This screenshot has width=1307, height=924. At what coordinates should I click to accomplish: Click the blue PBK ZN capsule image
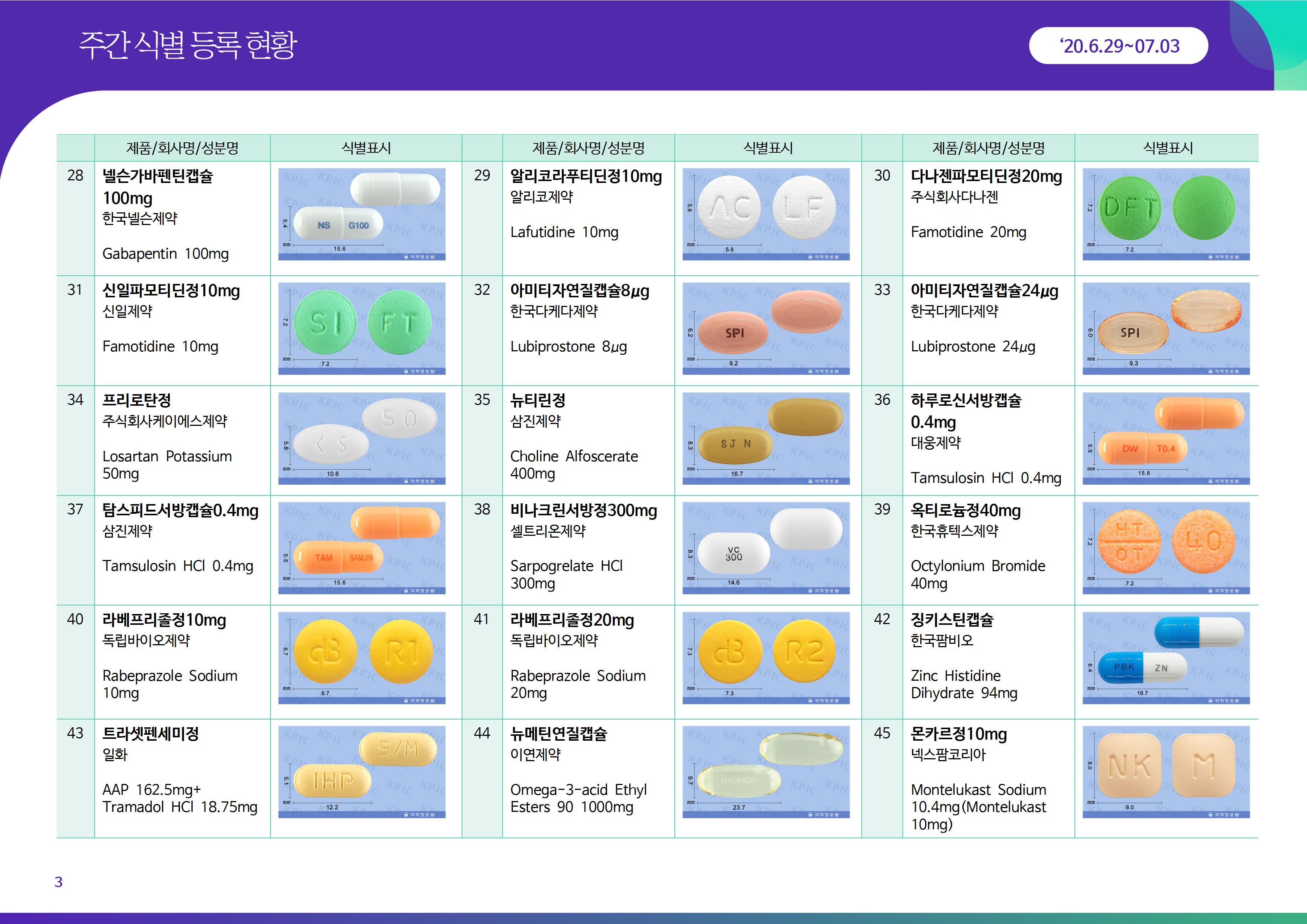click(x=1166, y=658)
